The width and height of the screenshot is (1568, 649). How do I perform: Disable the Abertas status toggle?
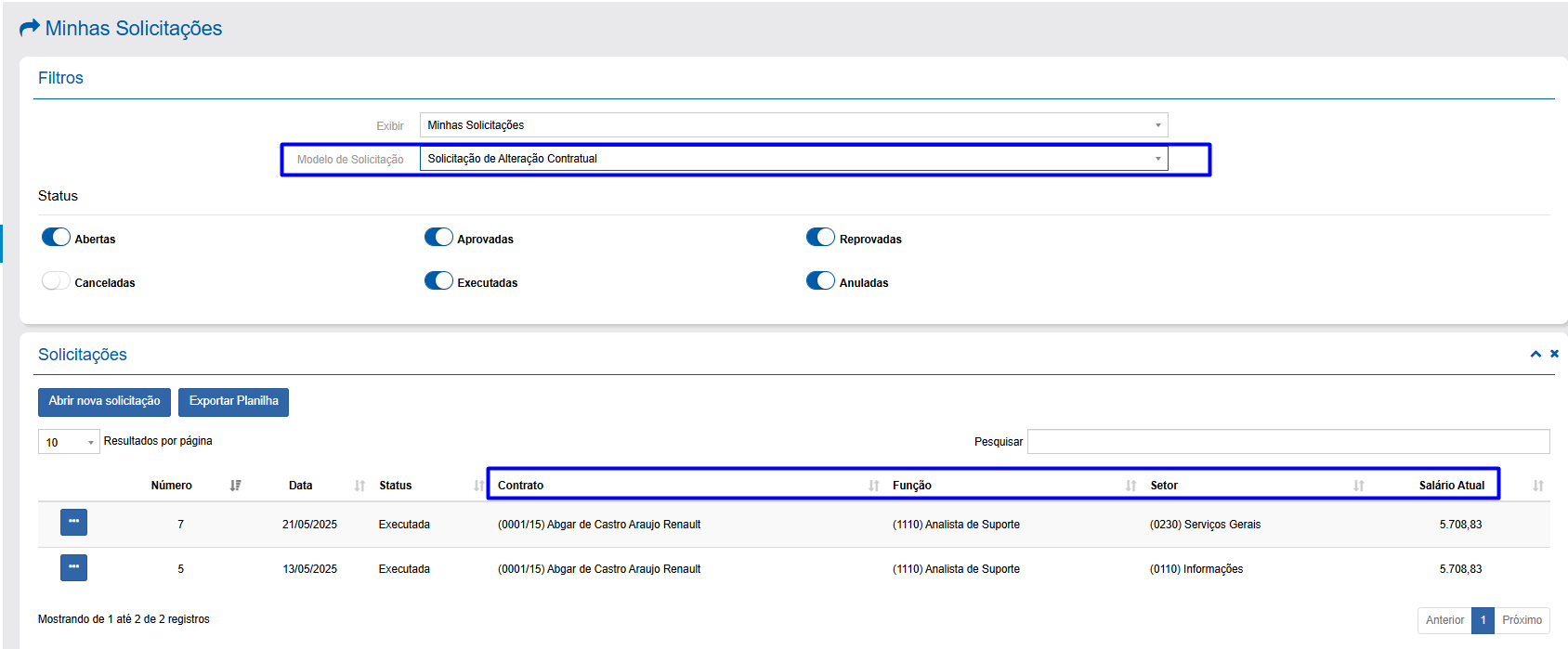[x=57, y=237]
